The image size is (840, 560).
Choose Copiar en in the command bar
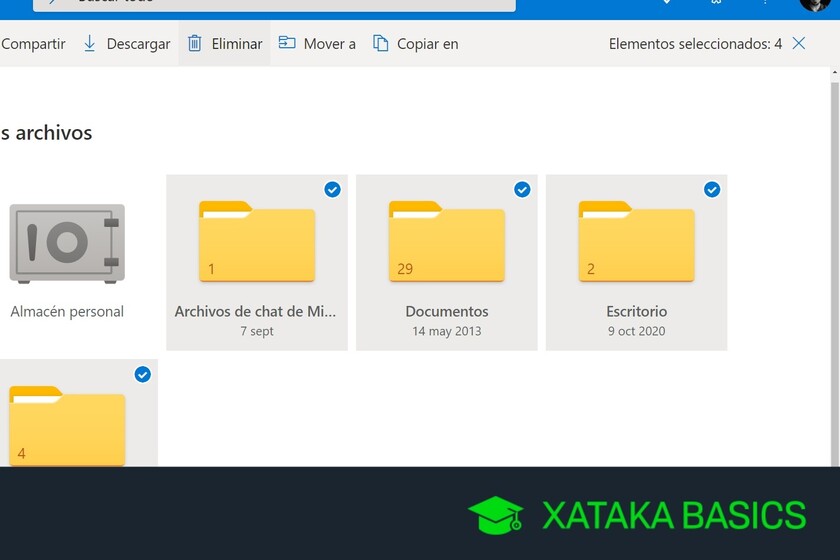(x=416, y=44)
